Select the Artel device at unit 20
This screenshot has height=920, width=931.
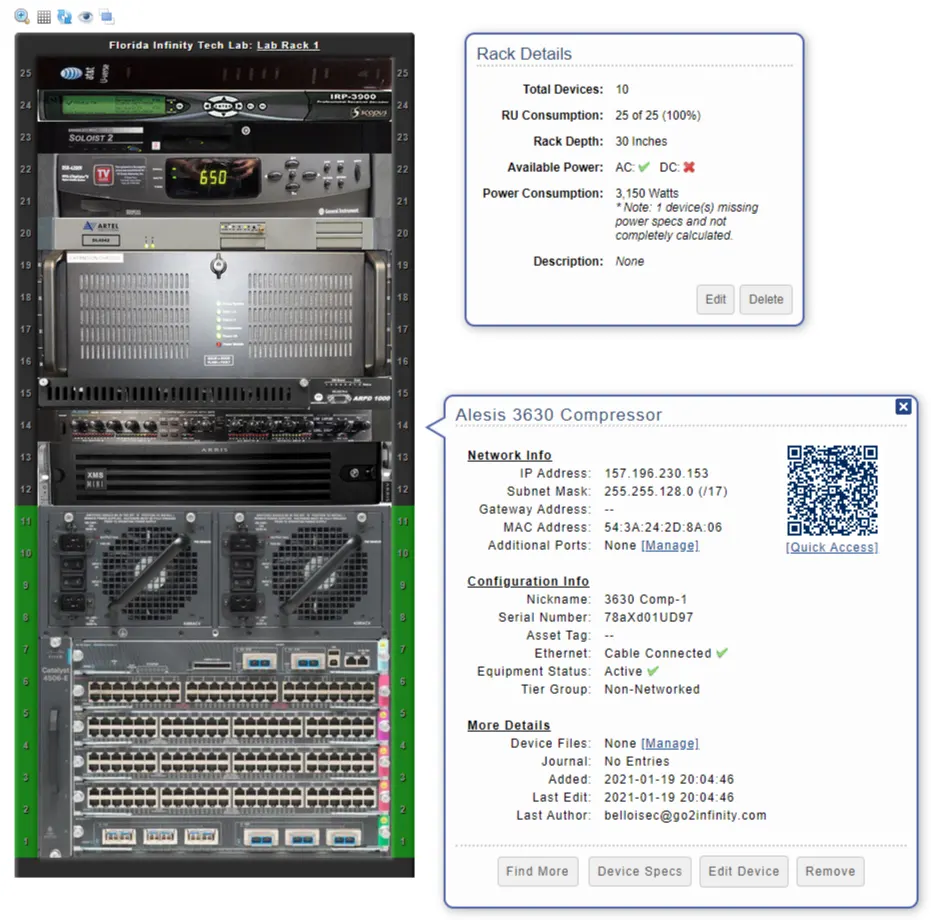click(214, 233)
